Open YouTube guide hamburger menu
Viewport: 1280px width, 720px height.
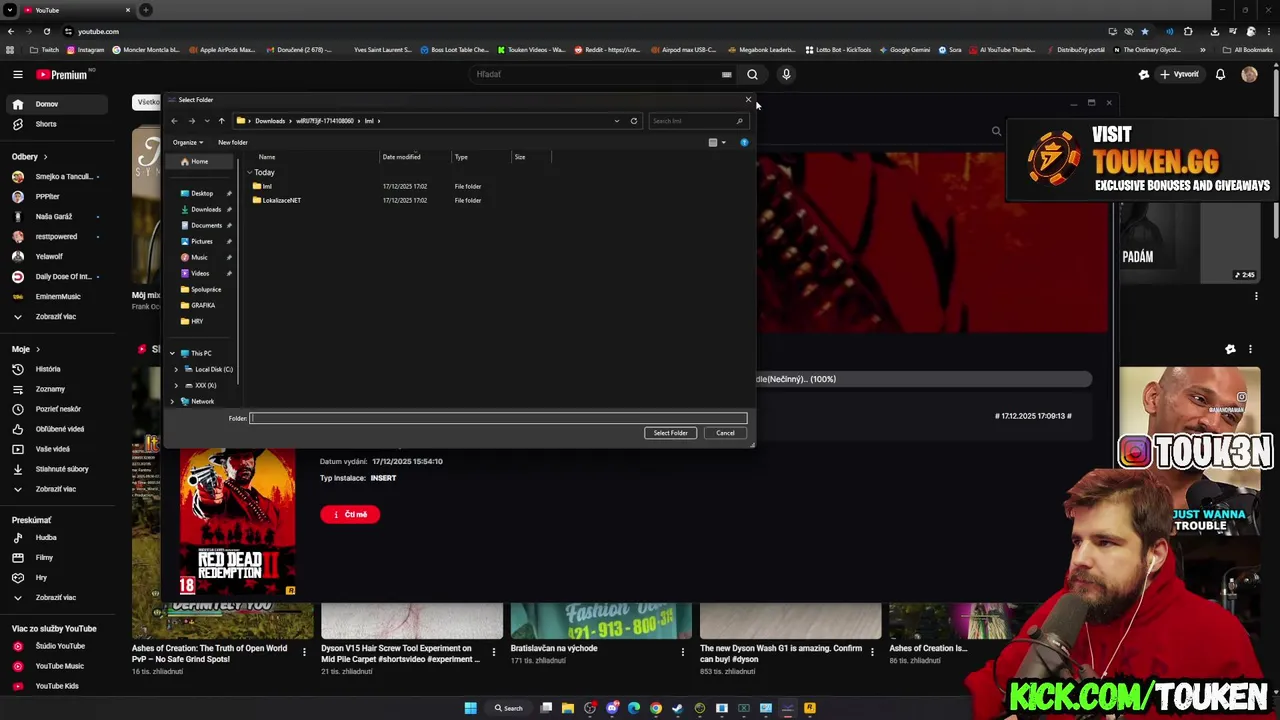pos(18,74)
